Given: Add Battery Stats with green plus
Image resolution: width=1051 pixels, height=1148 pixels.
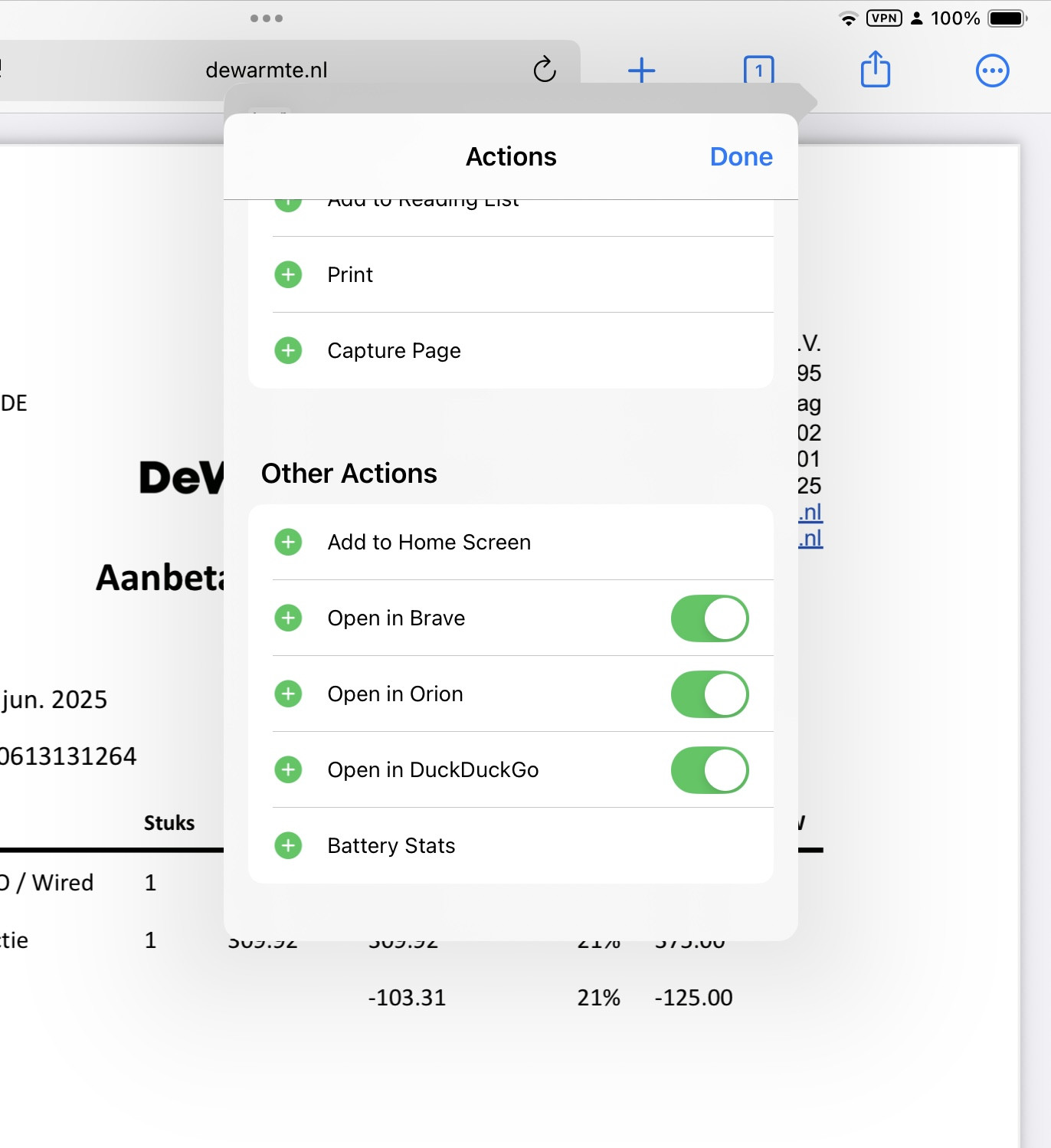Looking at the screenshot, I should pyautogui.click(x=289, y=845).
